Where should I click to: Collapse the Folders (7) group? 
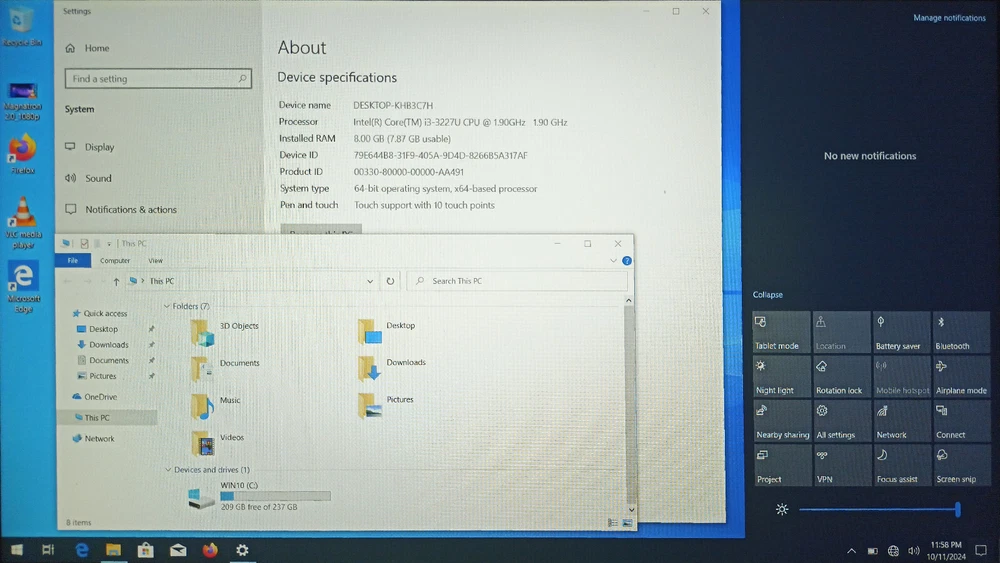167,306
